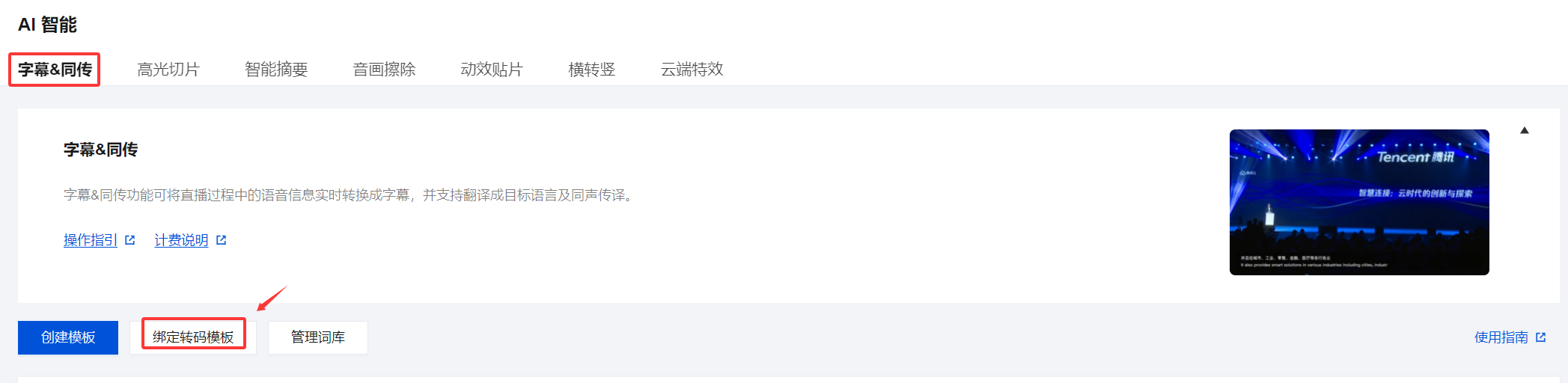
Task: Click the Tencent conference preview thumbnail
Action: point(1359,202)
